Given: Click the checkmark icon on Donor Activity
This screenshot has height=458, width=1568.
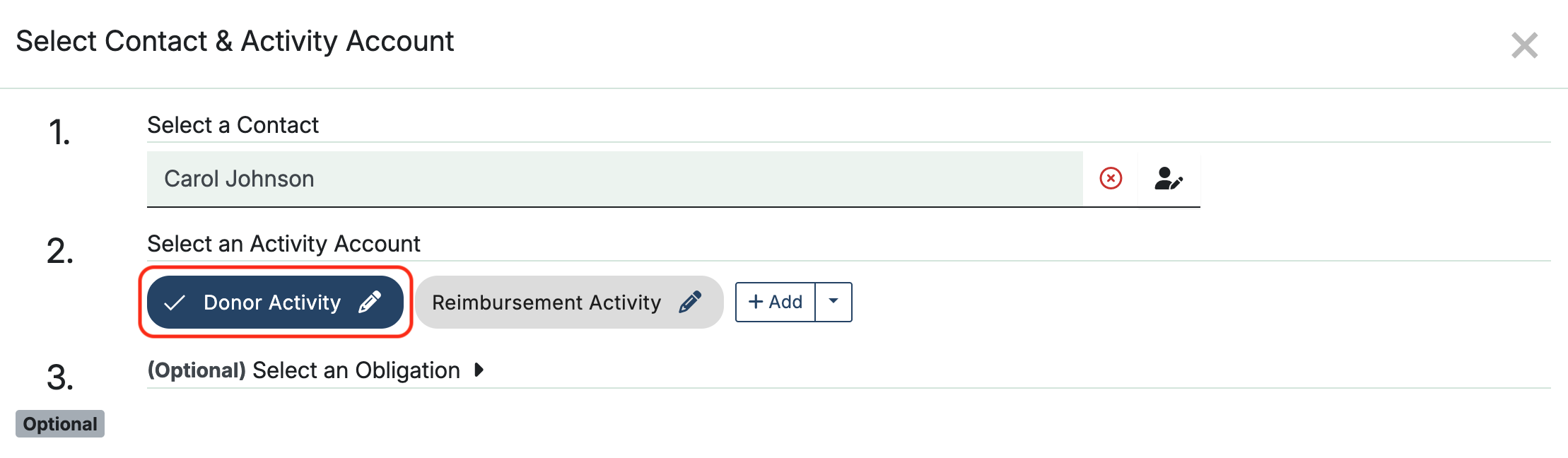Looking at the screenshot, I should (175, 303).
